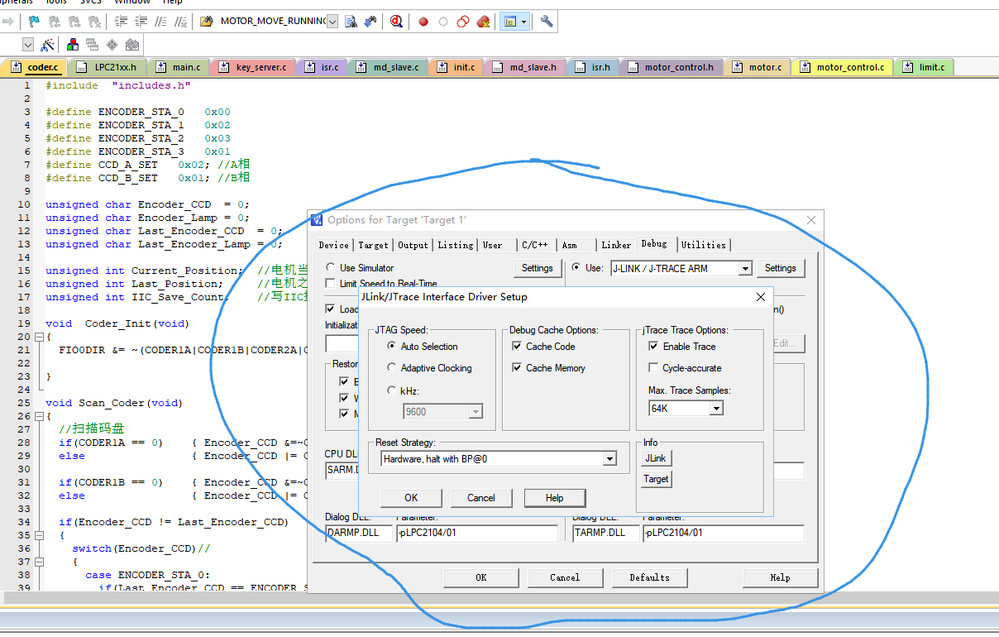Open the Target tab in Options dialog
This screenshot has height=637, width=999.
coord(373,245)
